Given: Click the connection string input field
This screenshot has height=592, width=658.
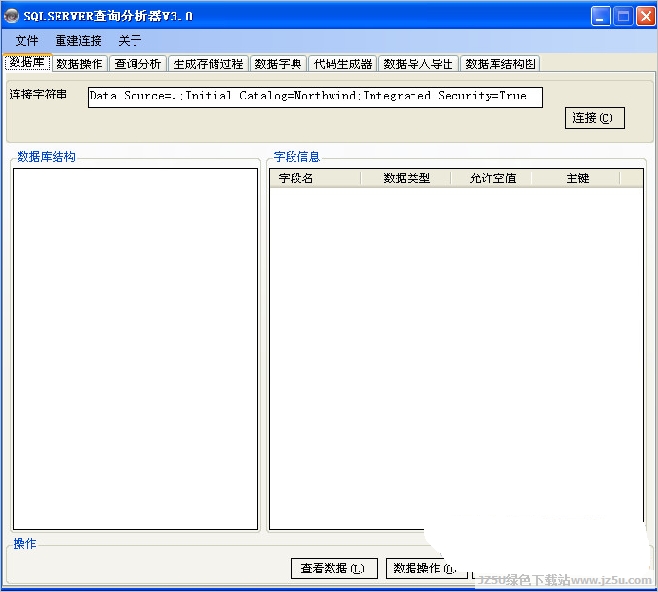Looking at the screenshot, I should tap(315, 97).
